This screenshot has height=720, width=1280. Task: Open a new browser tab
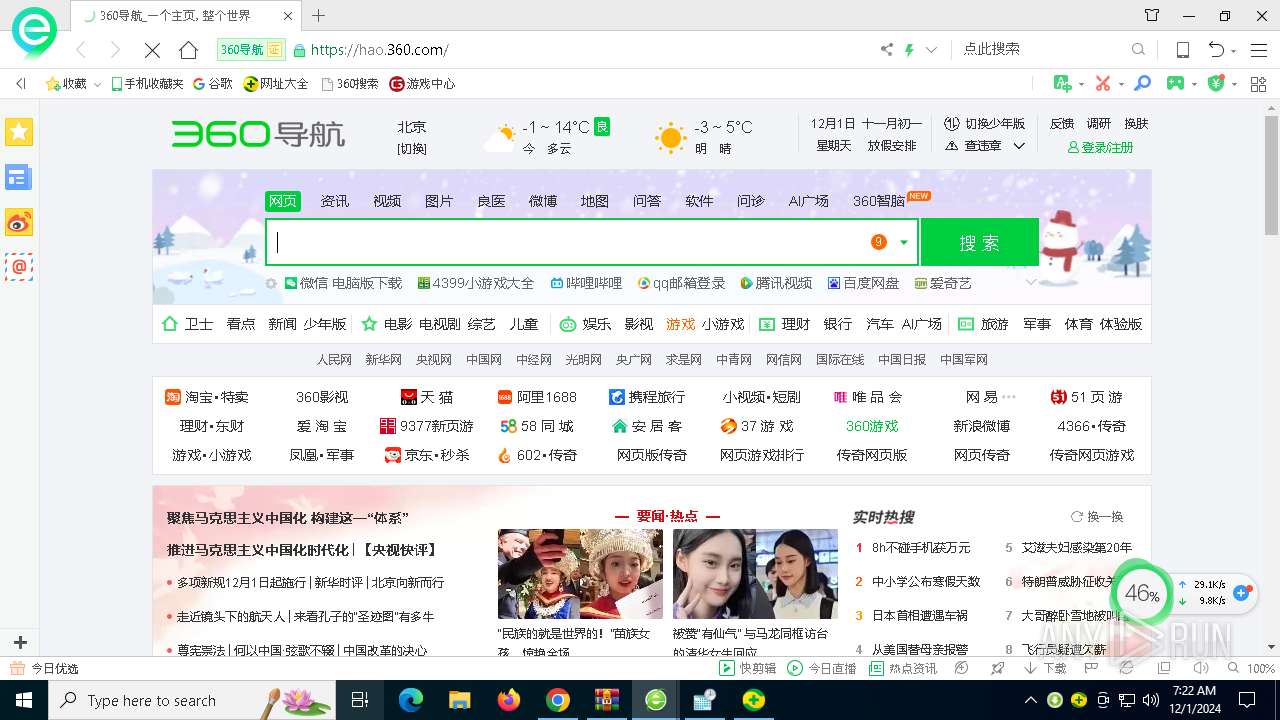(318, 15)
